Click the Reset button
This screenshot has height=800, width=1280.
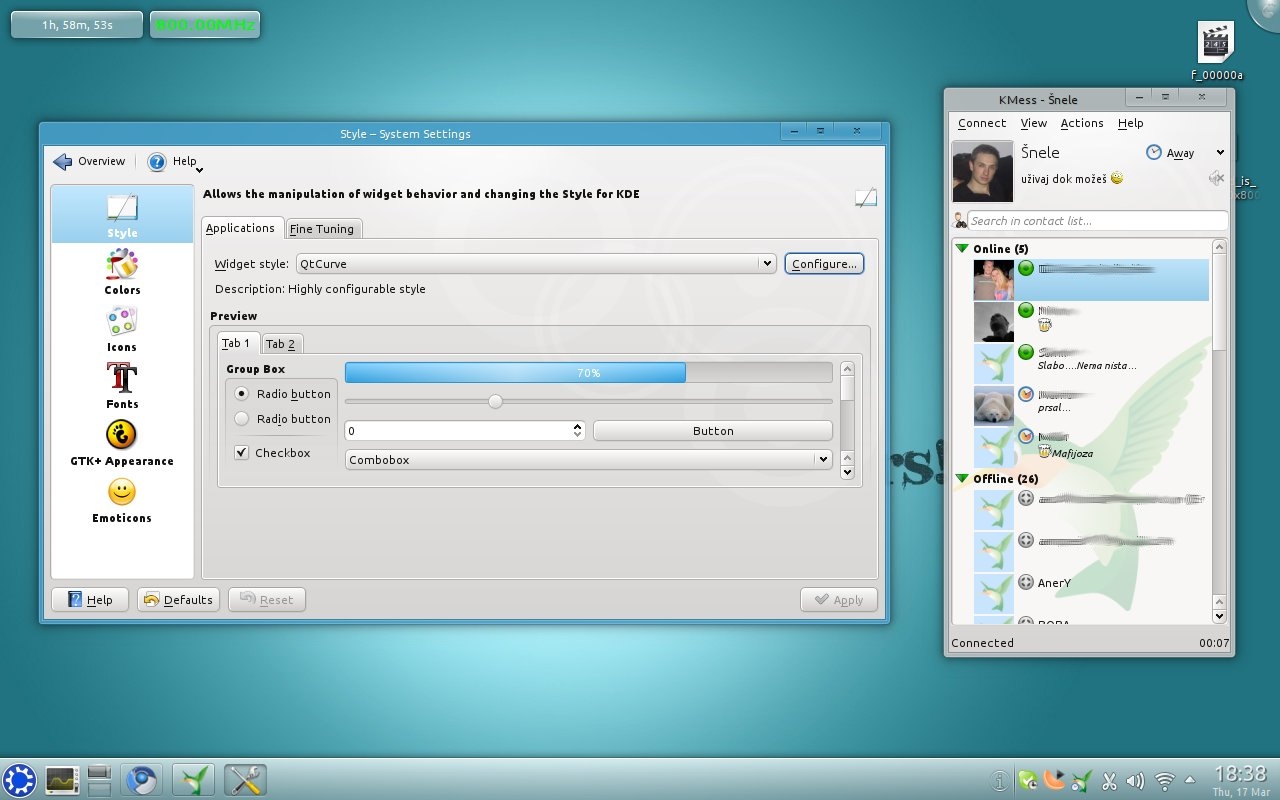(267, 600)
